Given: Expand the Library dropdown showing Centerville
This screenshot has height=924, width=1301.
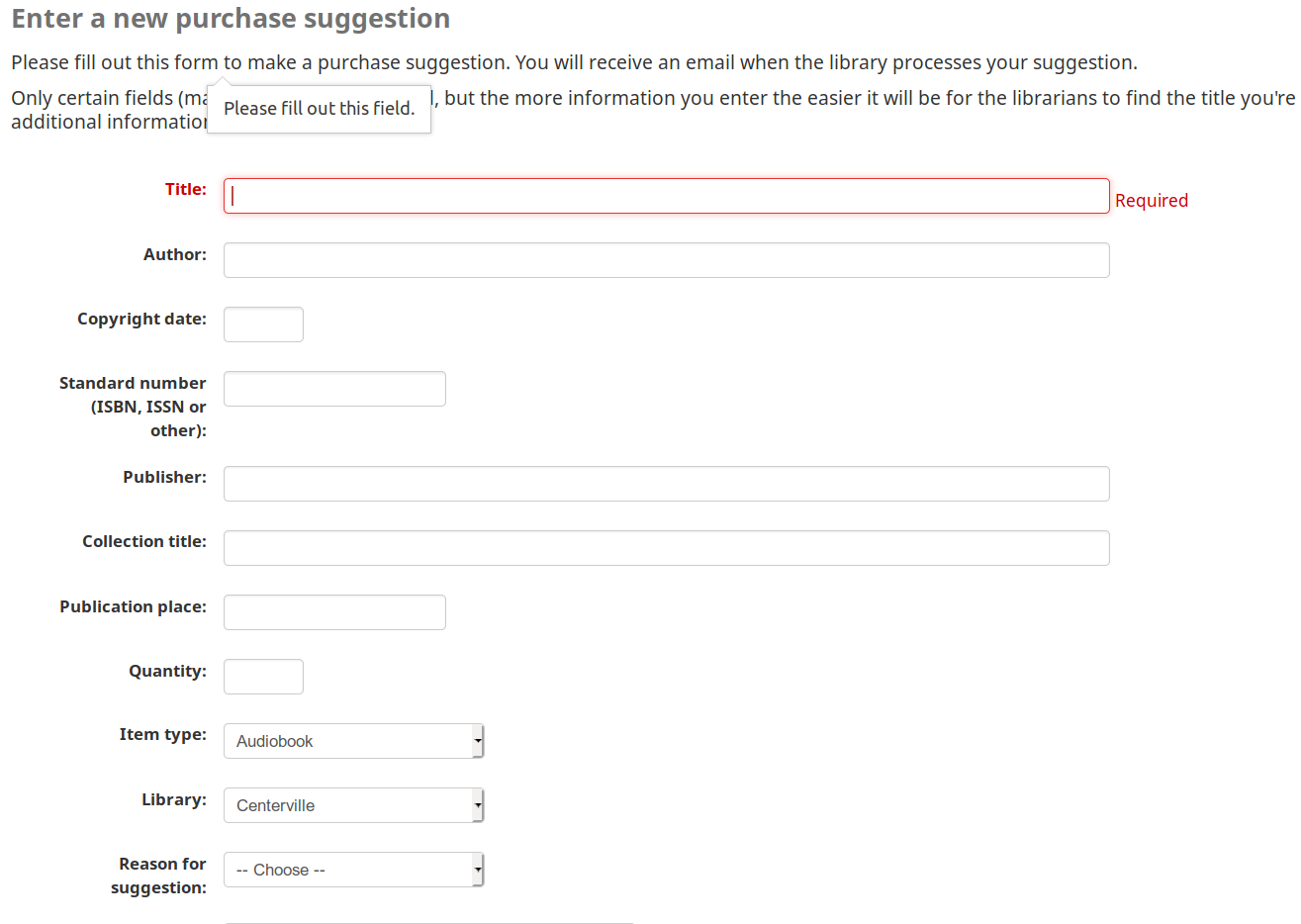Looking at the screenshot, I should [x=353, y=805].
